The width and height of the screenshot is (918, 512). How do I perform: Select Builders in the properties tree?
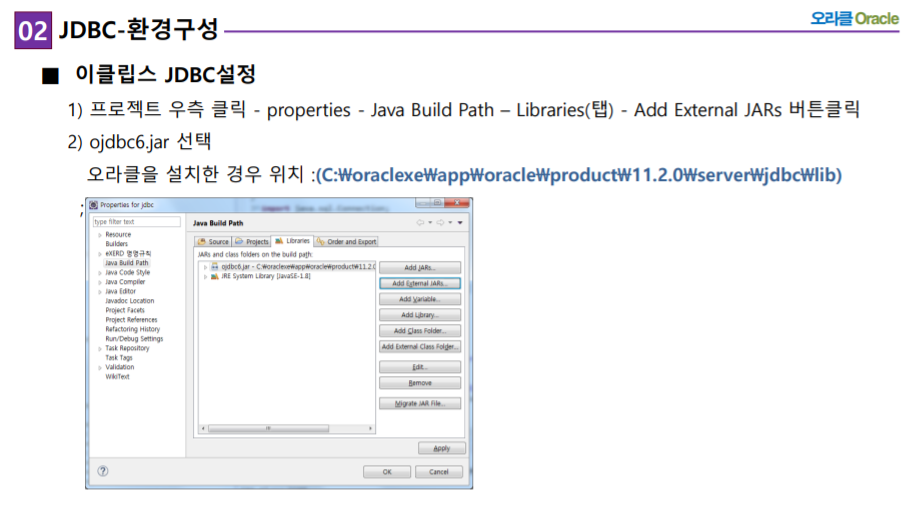pos(117,244)
